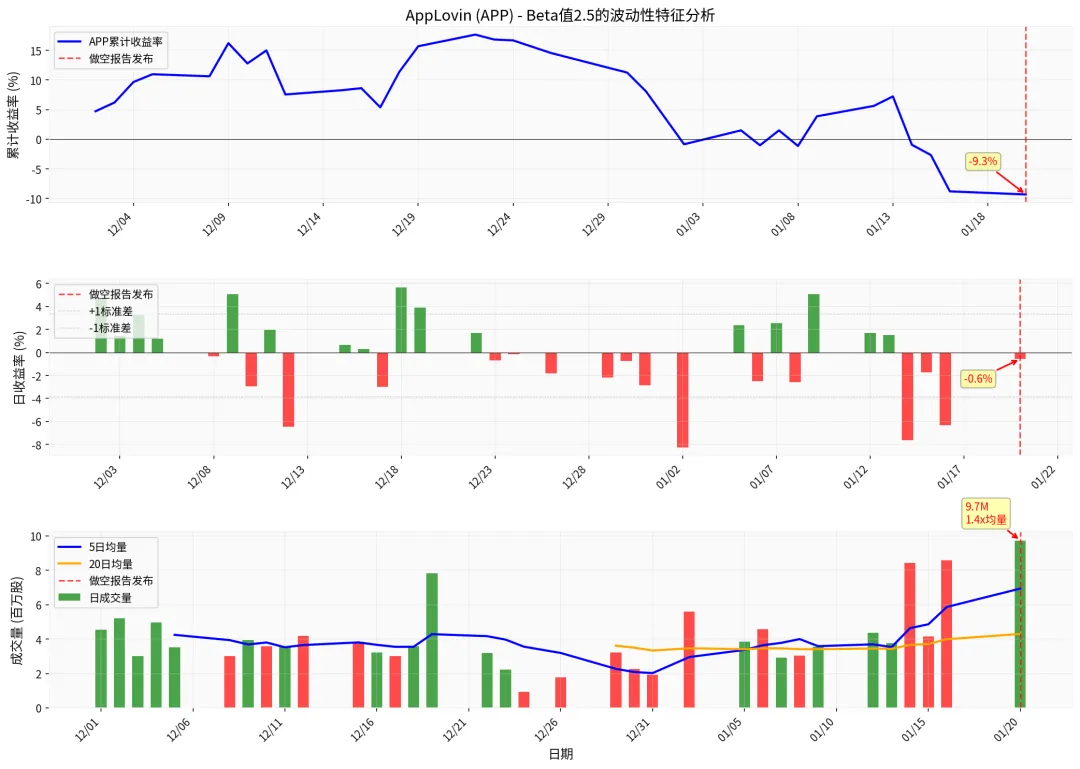Click the 12/09 date tick label

pos(214,225)
